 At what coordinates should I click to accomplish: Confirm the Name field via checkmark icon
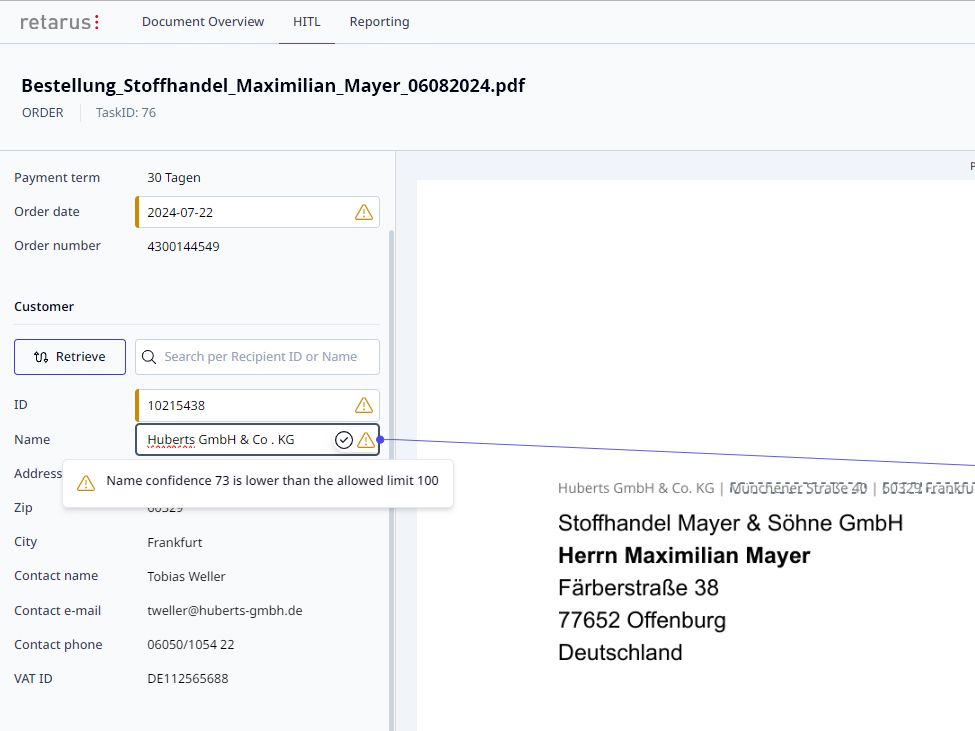[x=344, y=440]
